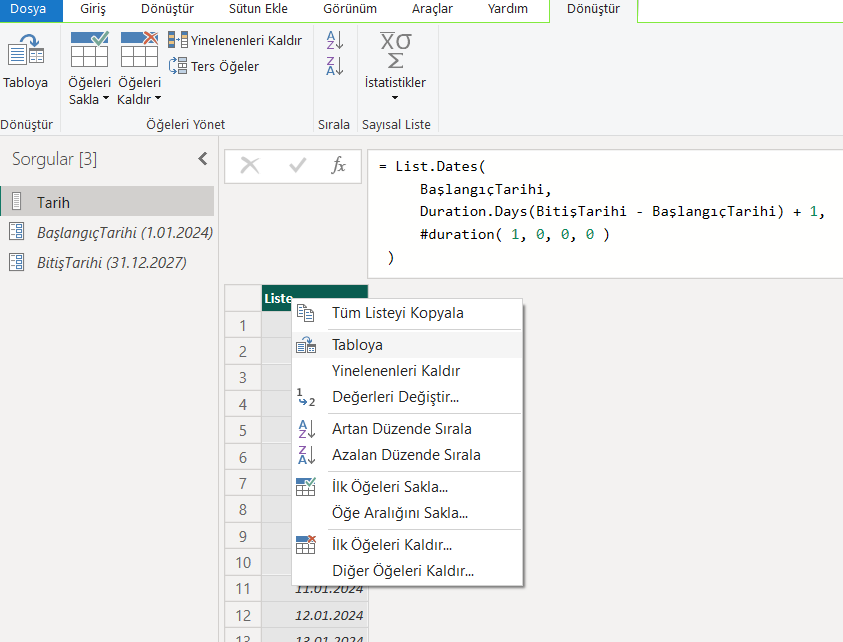Image resolution: width=843 pixels, height=642 pixels.
Task: Click the 12.01.2024 list cell
Action: click(x=315, y=615)
